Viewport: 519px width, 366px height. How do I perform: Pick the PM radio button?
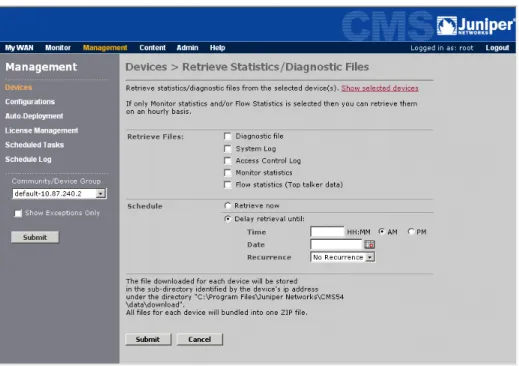[x=411, y=231]
